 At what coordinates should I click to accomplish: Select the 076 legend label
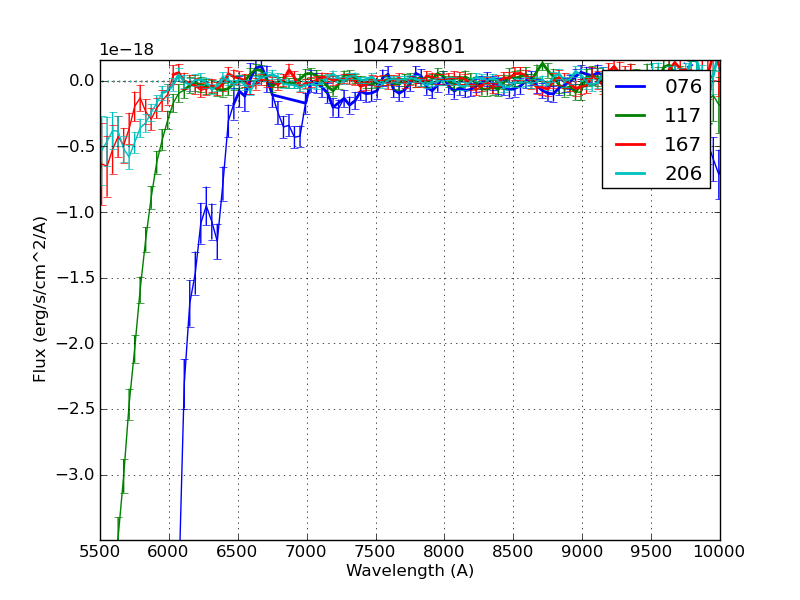pyautogui.click(x=683, y=87)
